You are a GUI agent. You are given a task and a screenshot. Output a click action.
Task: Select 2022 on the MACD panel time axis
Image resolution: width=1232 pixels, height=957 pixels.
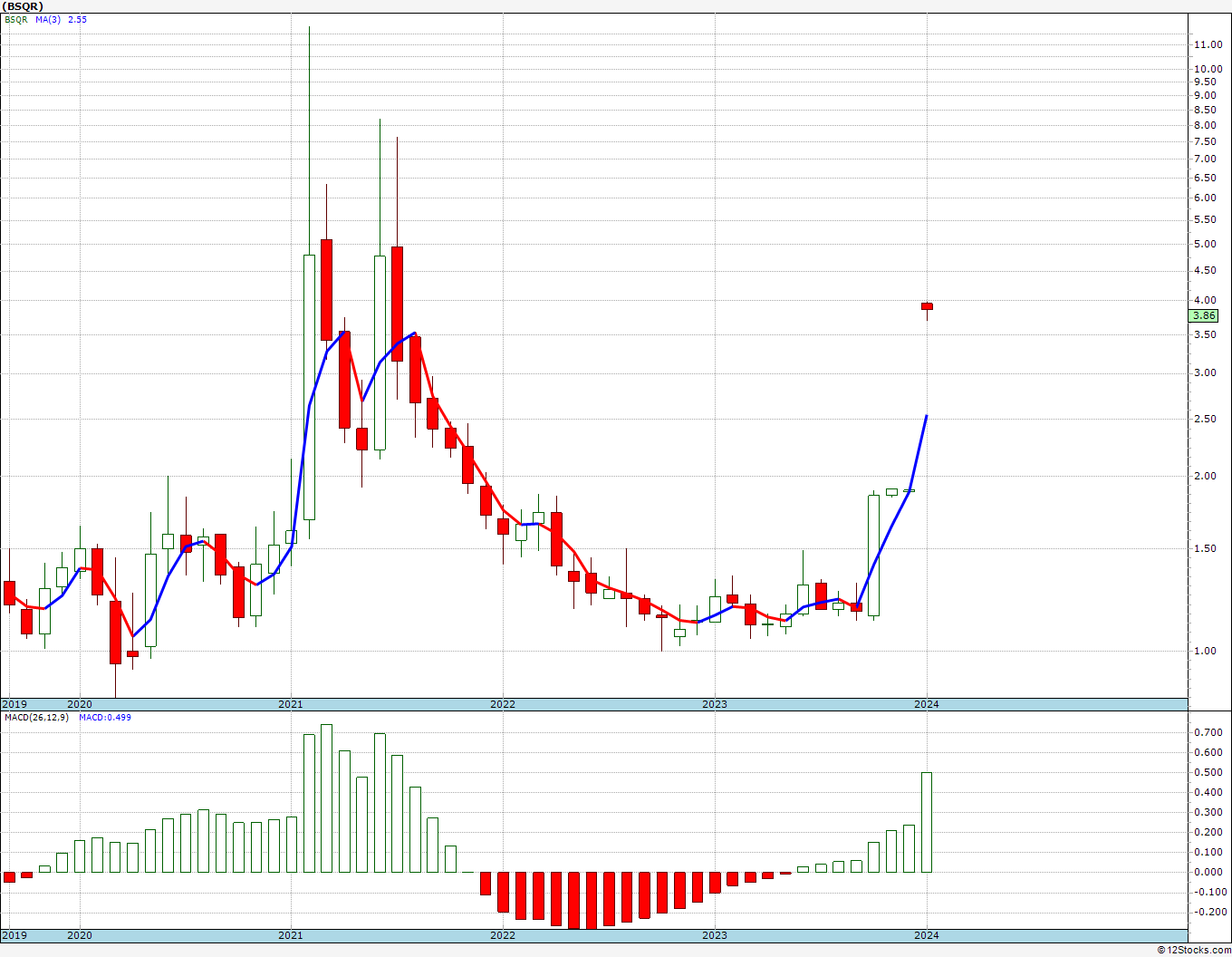point(503,935)
